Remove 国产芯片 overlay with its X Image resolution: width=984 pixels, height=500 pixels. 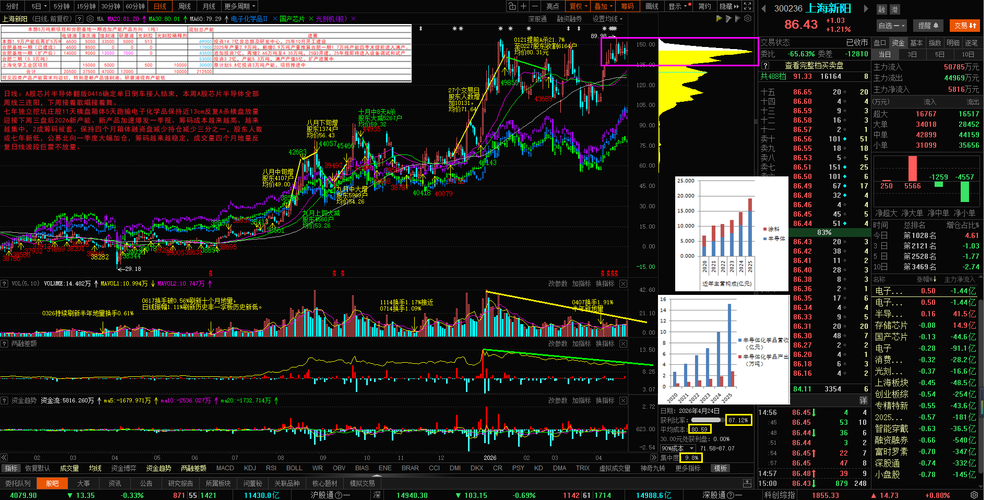click(x=311, y=19)
